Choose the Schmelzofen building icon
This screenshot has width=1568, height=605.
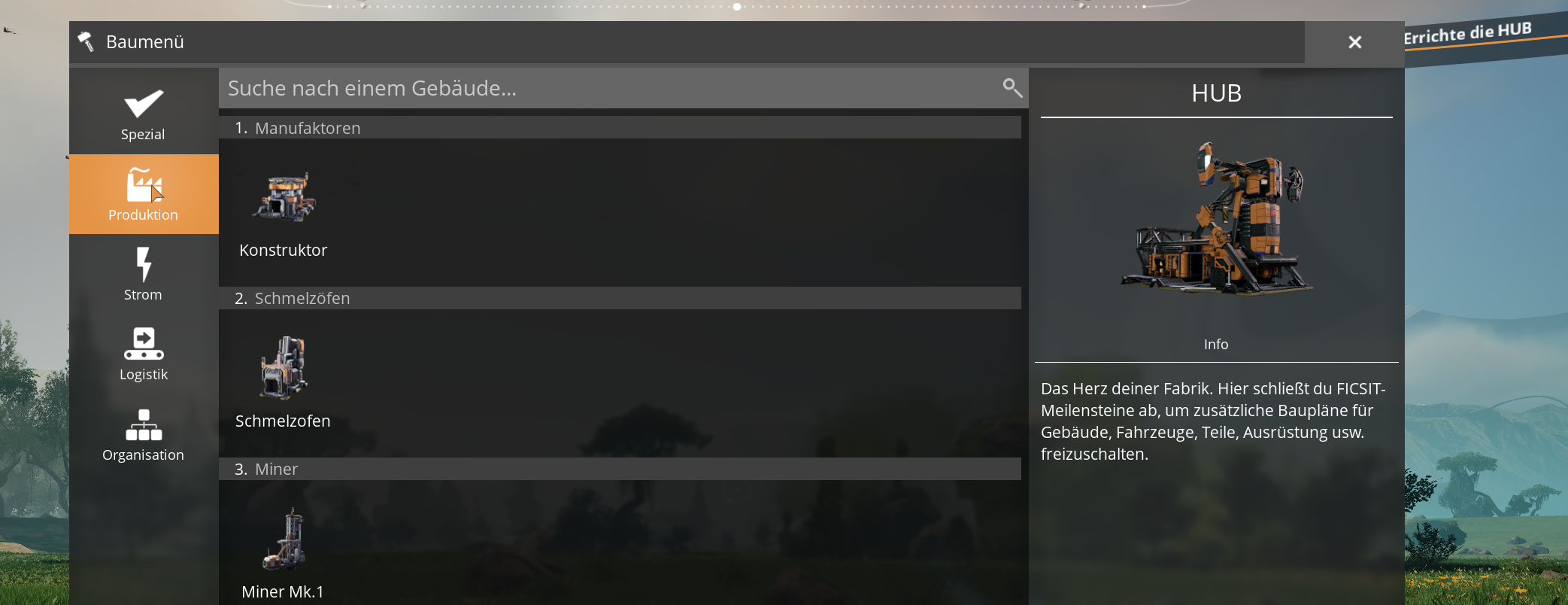(x=284, y=368)
